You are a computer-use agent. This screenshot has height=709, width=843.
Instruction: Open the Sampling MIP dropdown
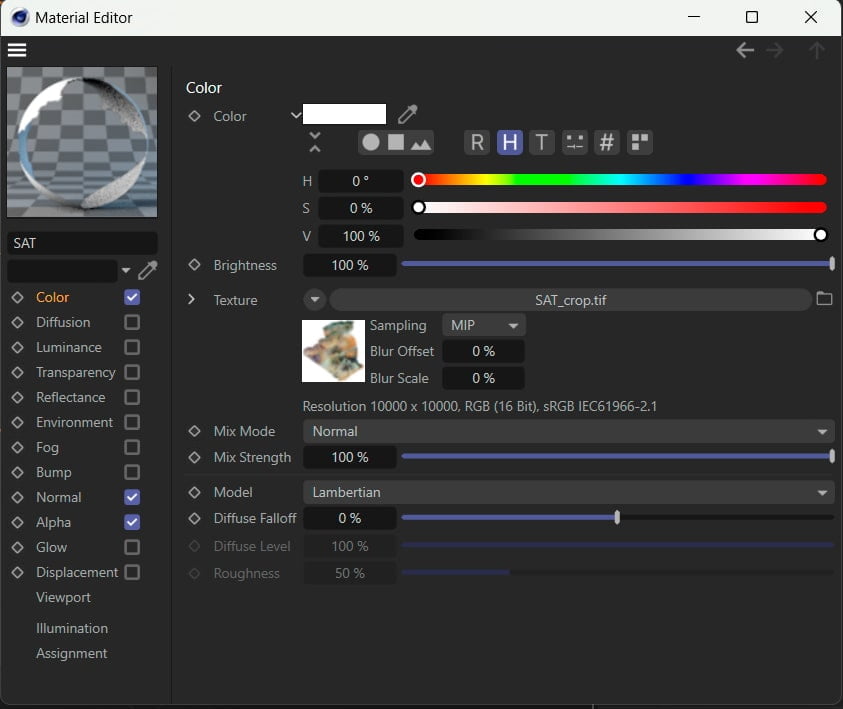tap(484, 325)
